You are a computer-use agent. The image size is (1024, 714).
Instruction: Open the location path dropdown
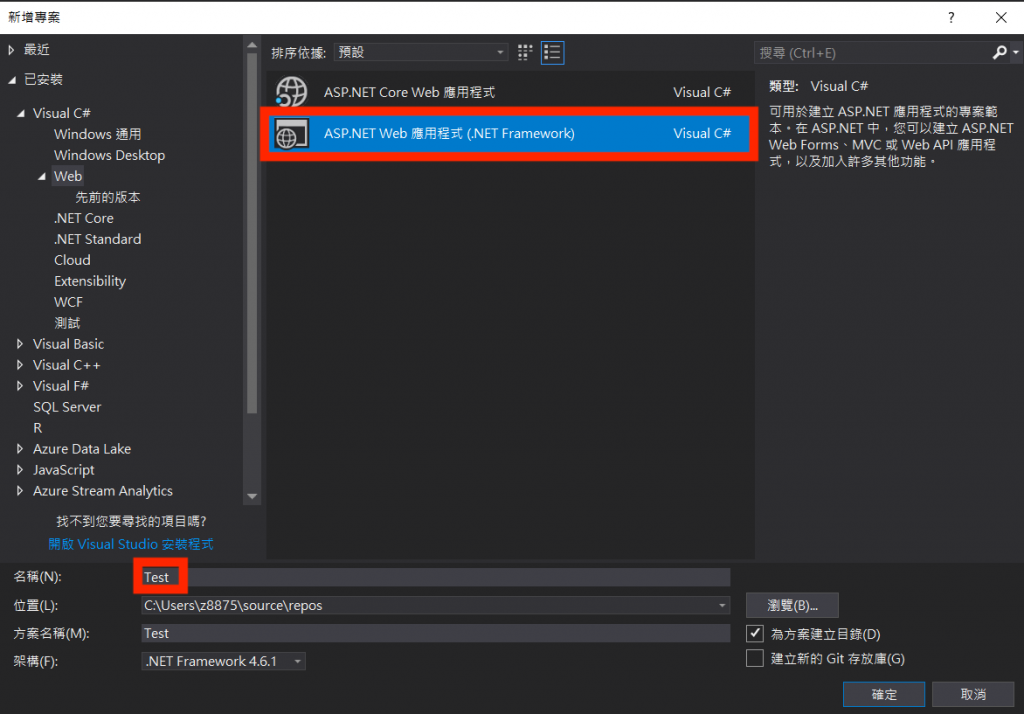tap(722, 605)
